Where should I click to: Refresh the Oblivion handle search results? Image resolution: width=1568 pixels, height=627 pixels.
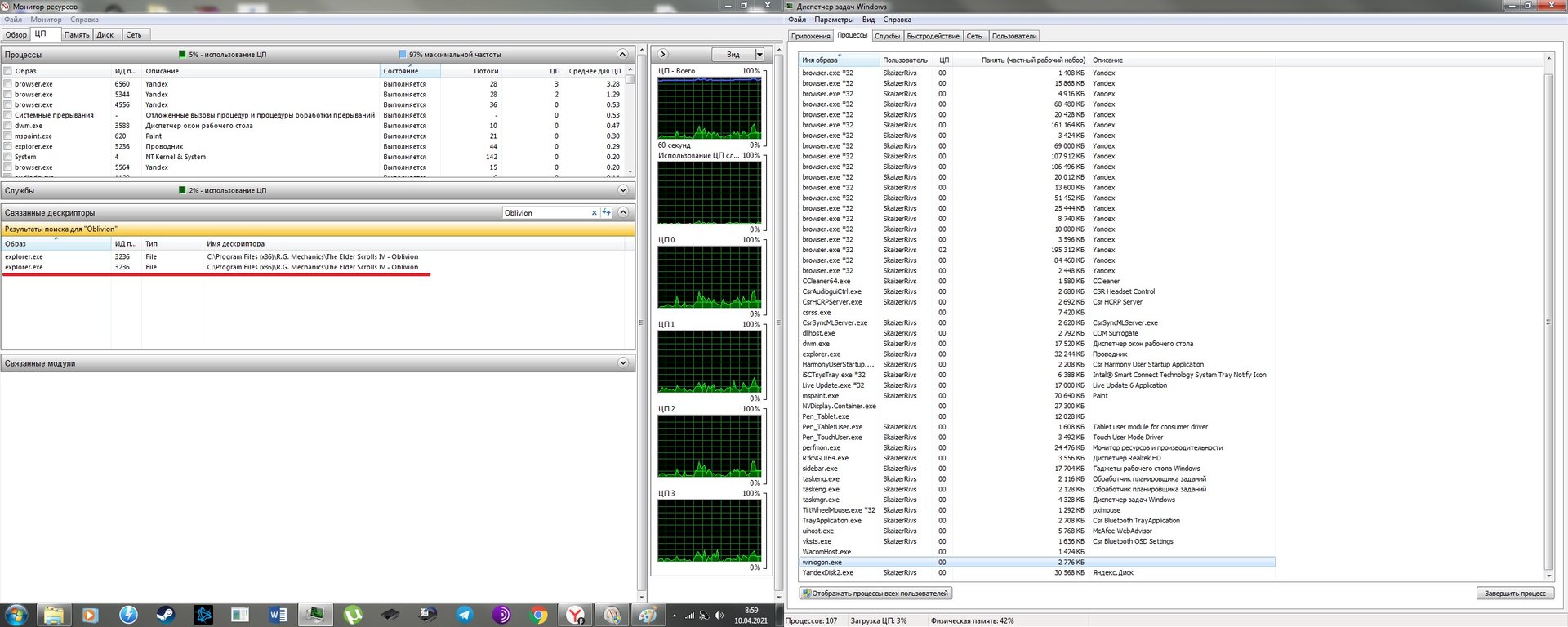606,212
